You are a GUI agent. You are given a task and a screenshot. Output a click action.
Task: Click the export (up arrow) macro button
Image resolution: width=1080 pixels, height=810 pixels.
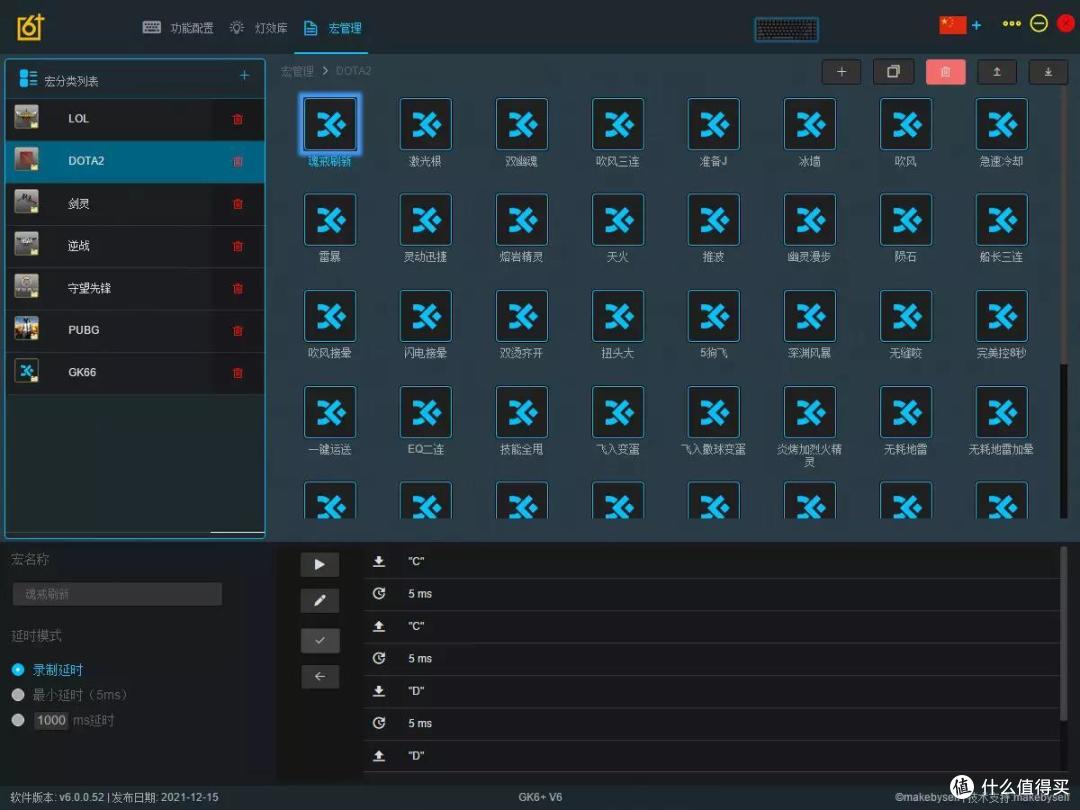tap(997, 72)
